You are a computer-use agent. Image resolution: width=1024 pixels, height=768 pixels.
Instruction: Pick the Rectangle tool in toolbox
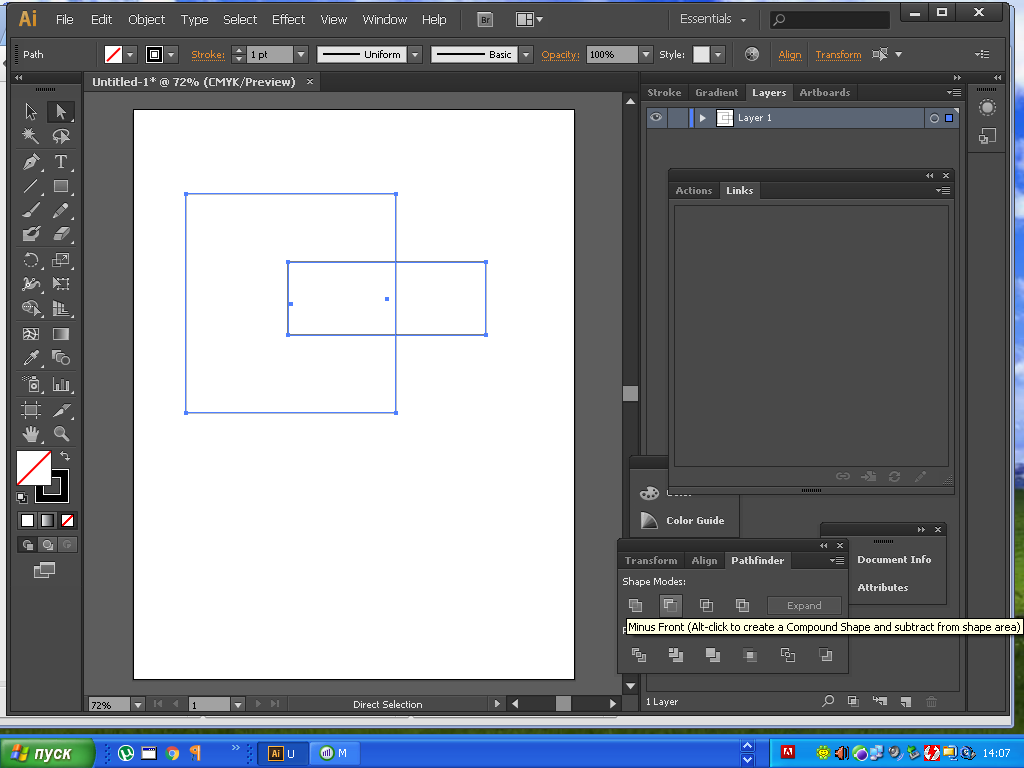coord(61,186)
